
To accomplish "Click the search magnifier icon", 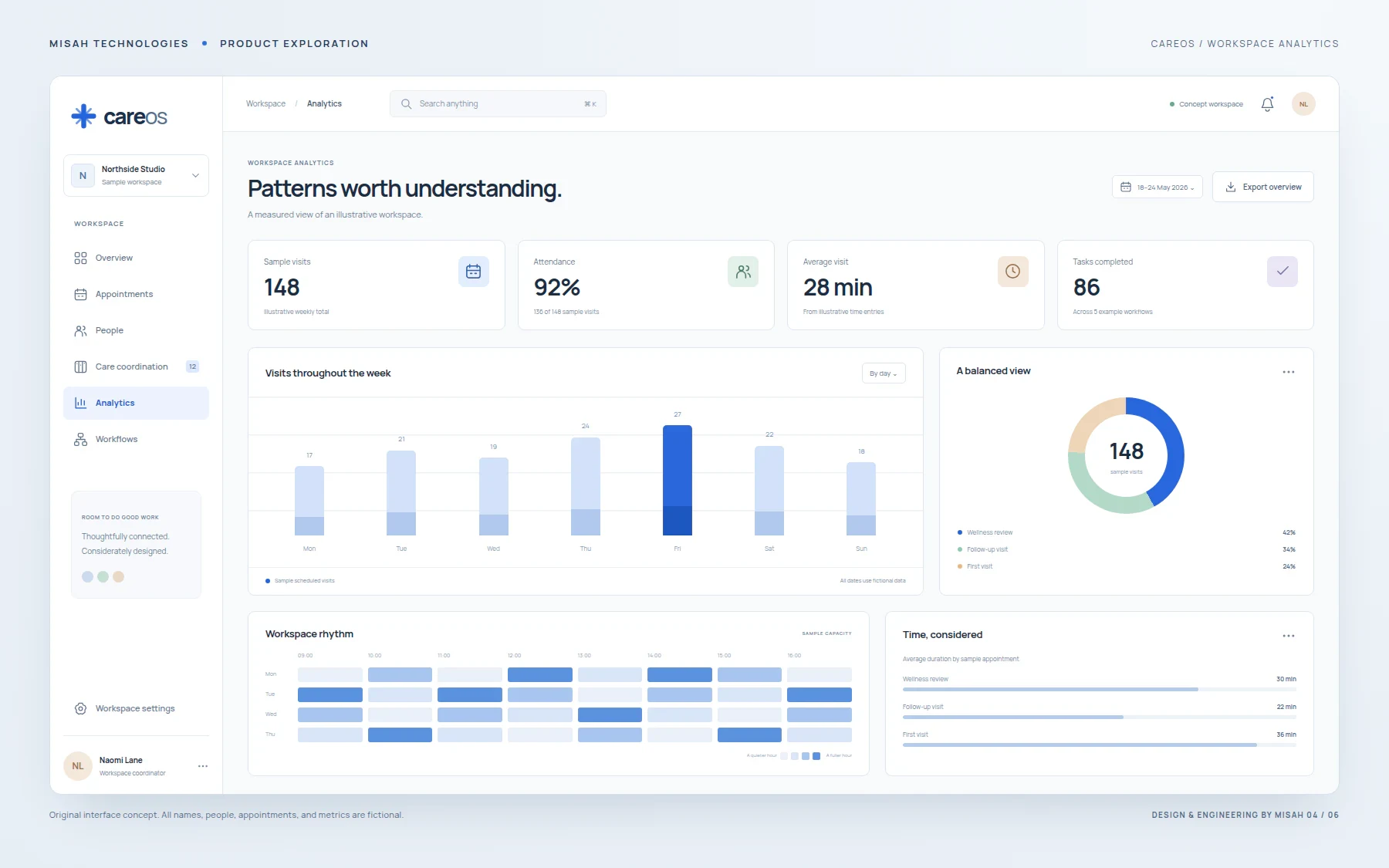I will coord(406,104).
